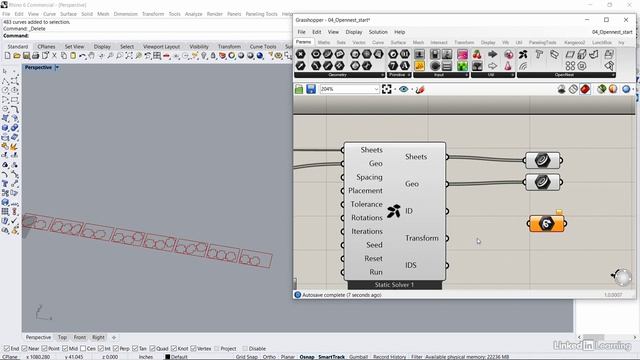Open the 204% zoom level dropdown

point(376,89)
